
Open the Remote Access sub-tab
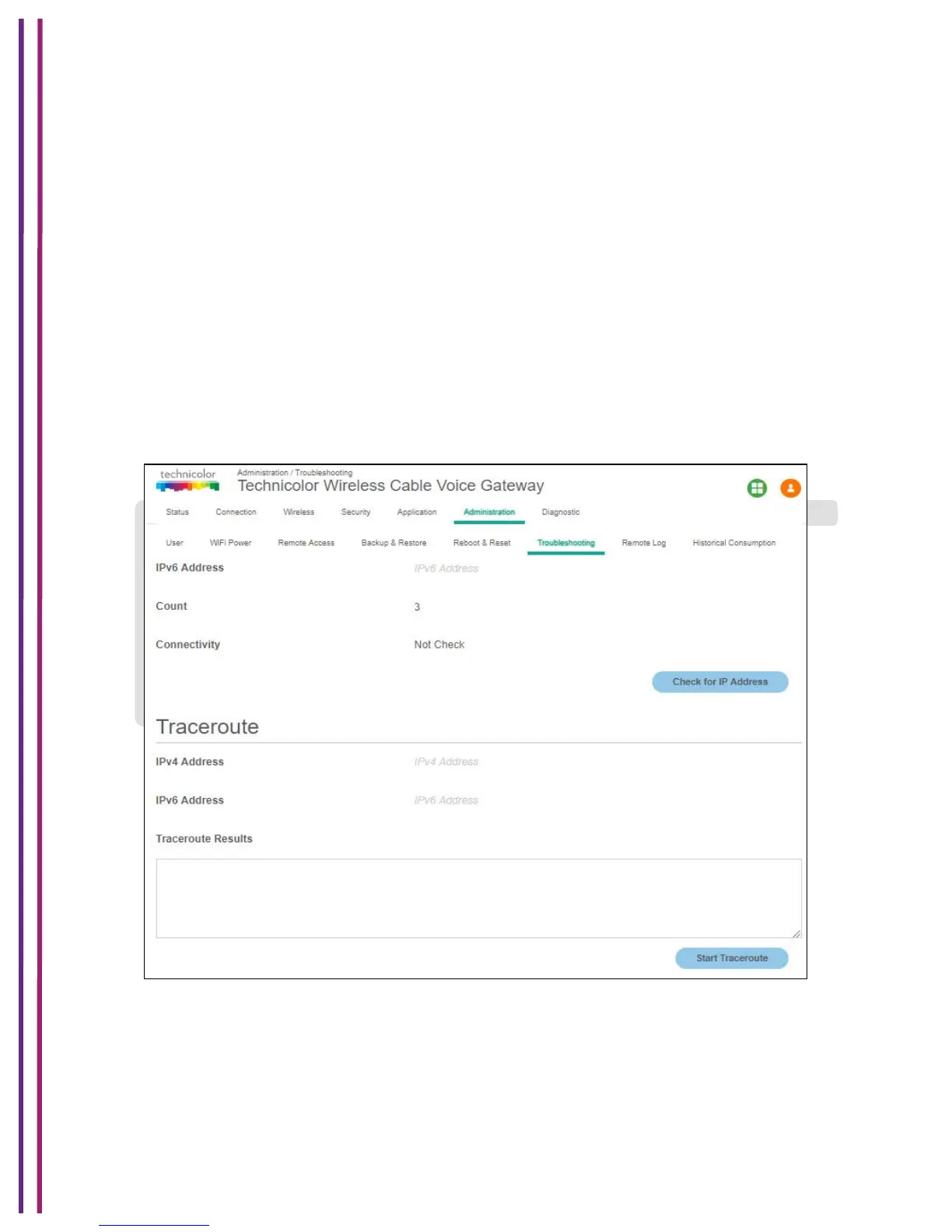[306, 543]
